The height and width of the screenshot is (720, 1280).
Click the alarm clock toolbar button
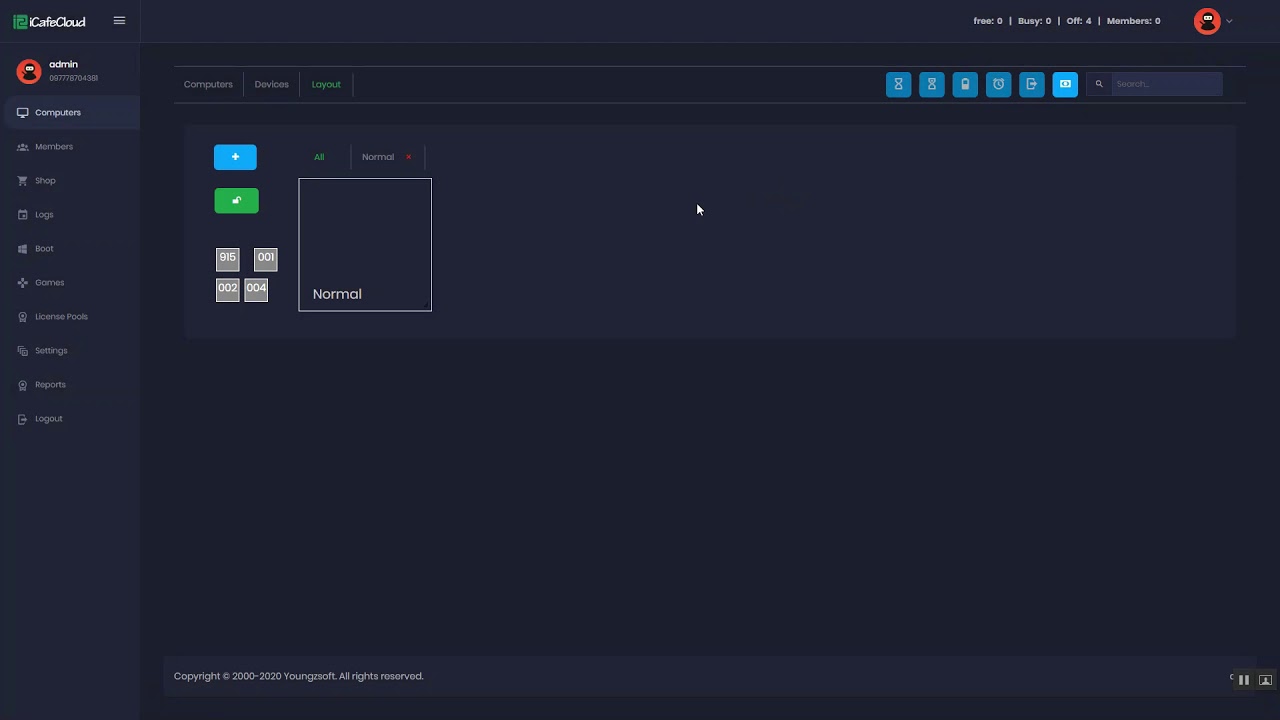(998, 84)
